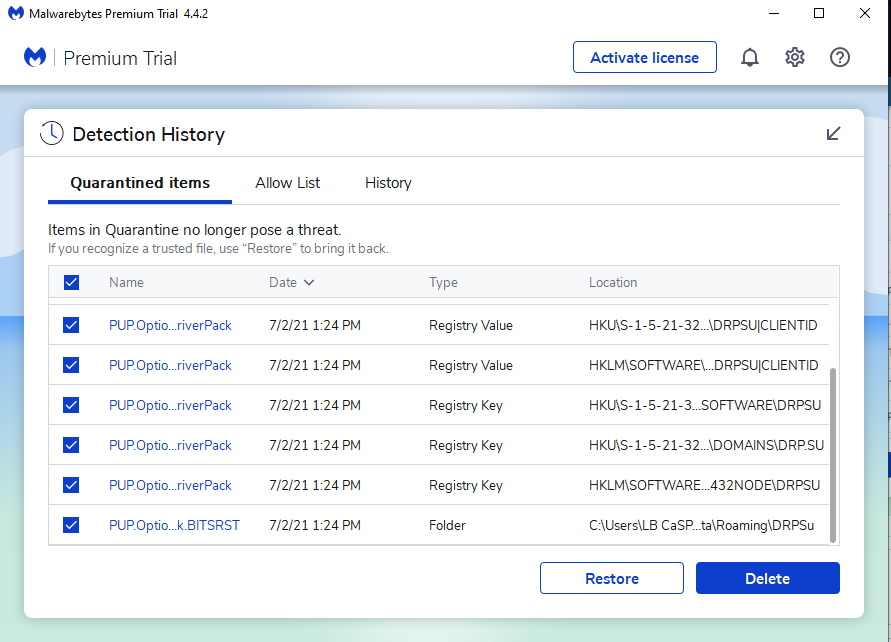Collapse Detection History with arrow icon
891x642 pixels.
(x=833, y=134)
